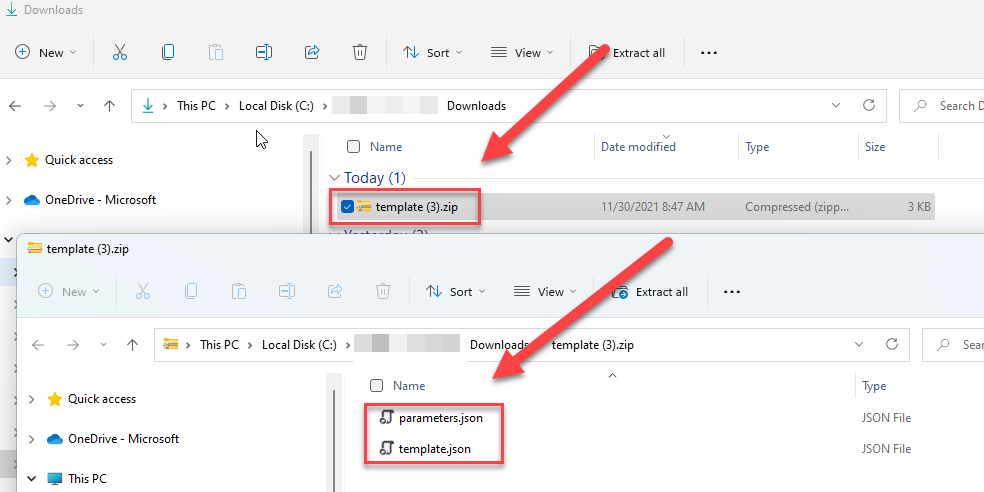Click This PC breadcrumb in zip address bar
Viewport: 984px width, 492px height.
tap(220, 345)
